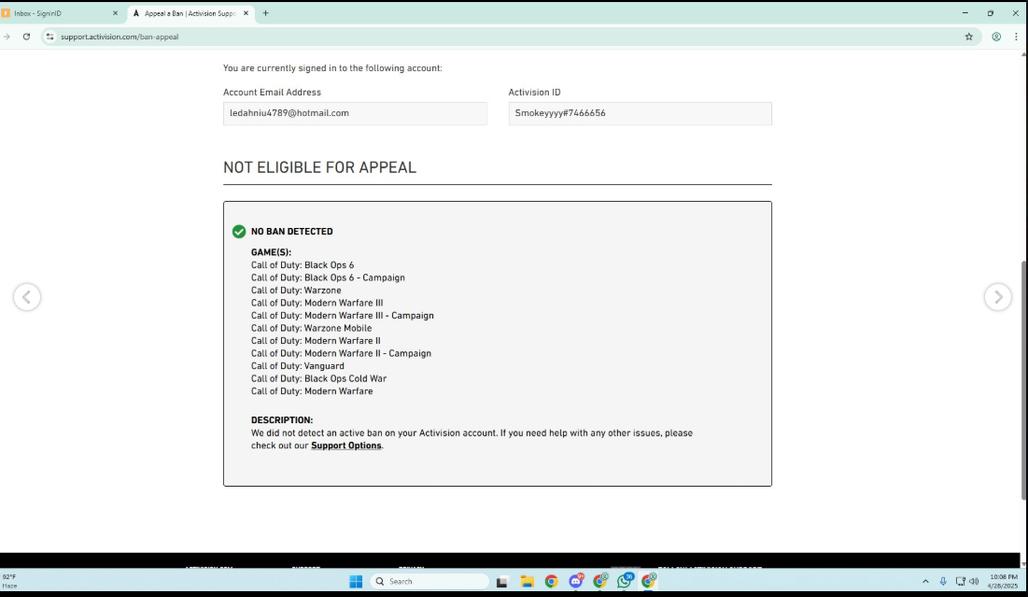Image resolution: width=1028 pixels, height=597 pixels.
Task: Click the "Call of Duty: Vanguard" line
Action: [x=298, y=366]
